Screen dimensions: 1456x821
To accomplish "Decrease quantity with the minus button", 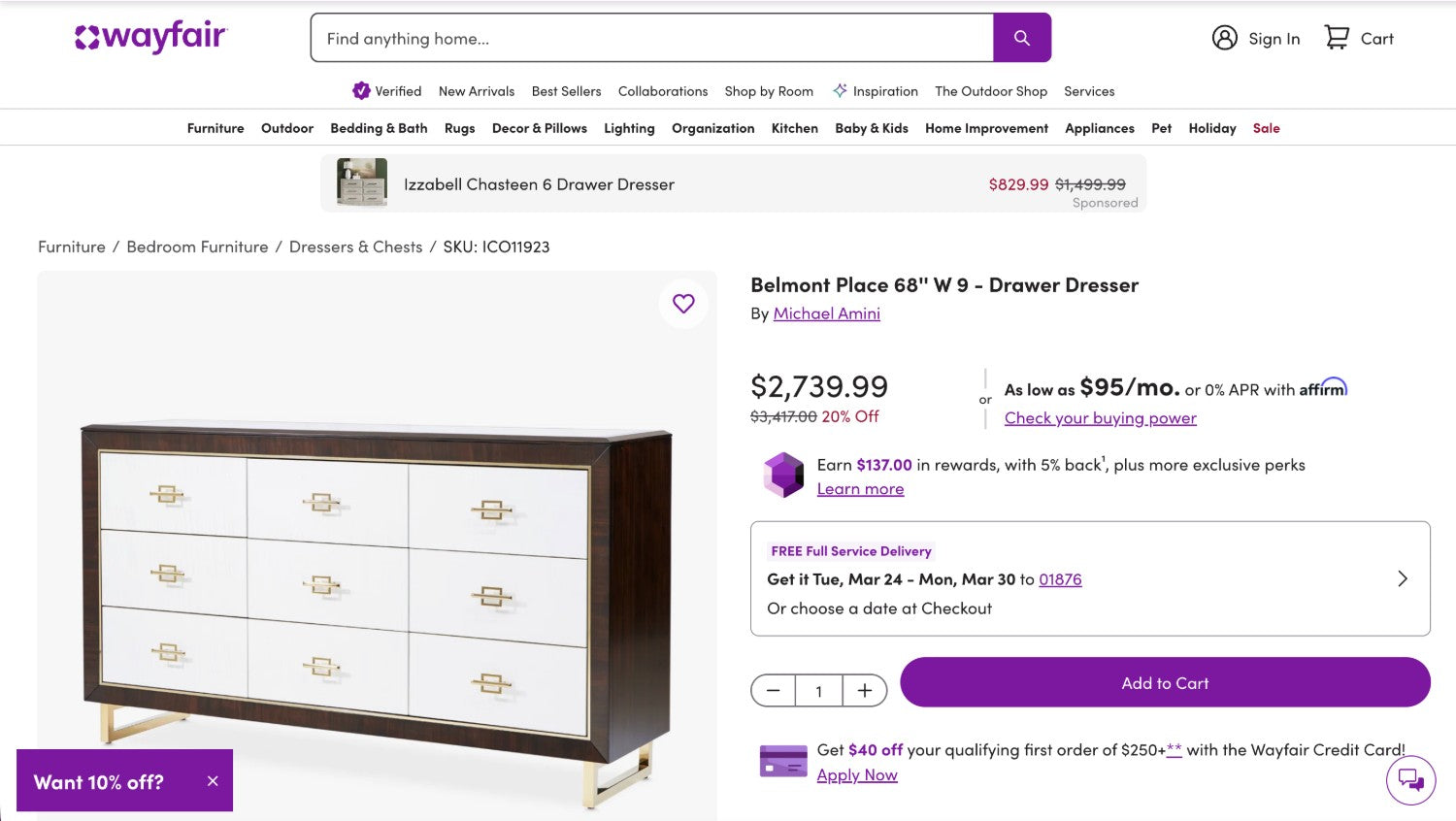I will [x=774, y=691].
